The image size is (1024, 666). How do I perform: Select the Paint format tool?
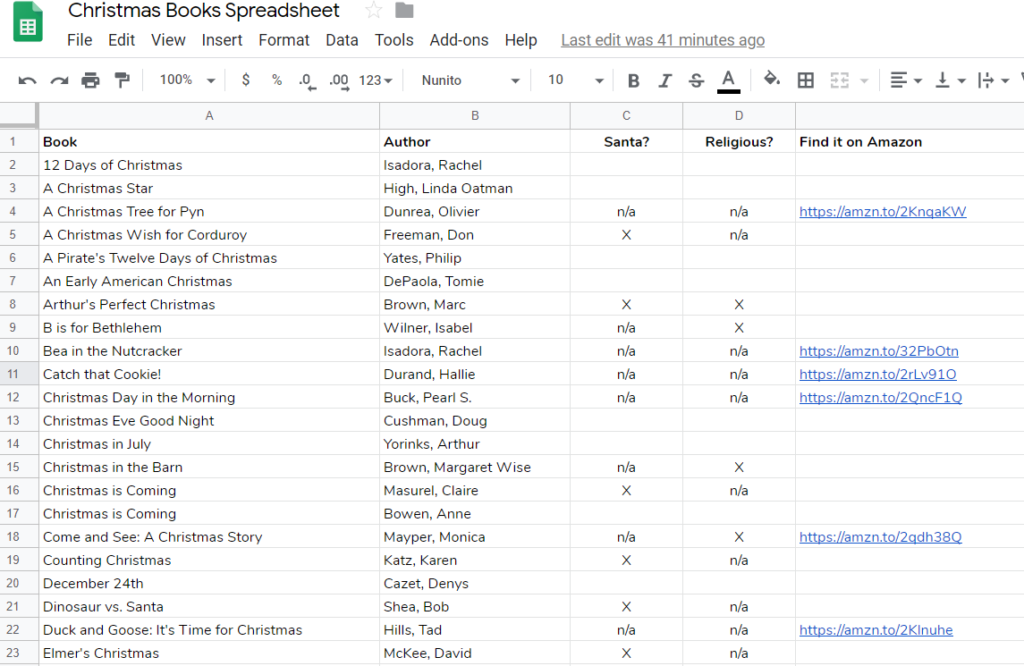pyautogui.click(x=122, y=80)
